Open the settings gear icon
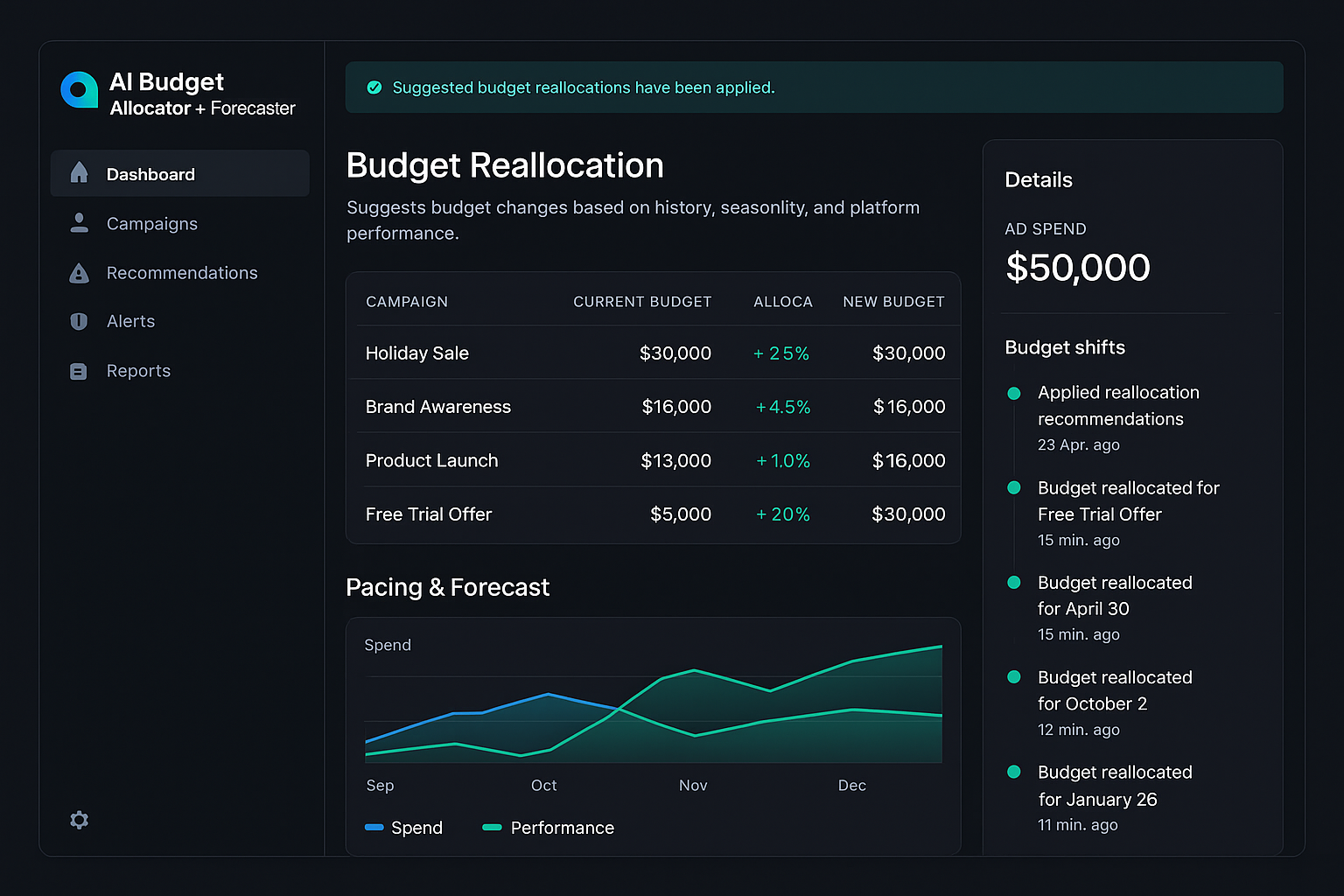This screenshot has width=1344, height=896. tap(79, 820)
